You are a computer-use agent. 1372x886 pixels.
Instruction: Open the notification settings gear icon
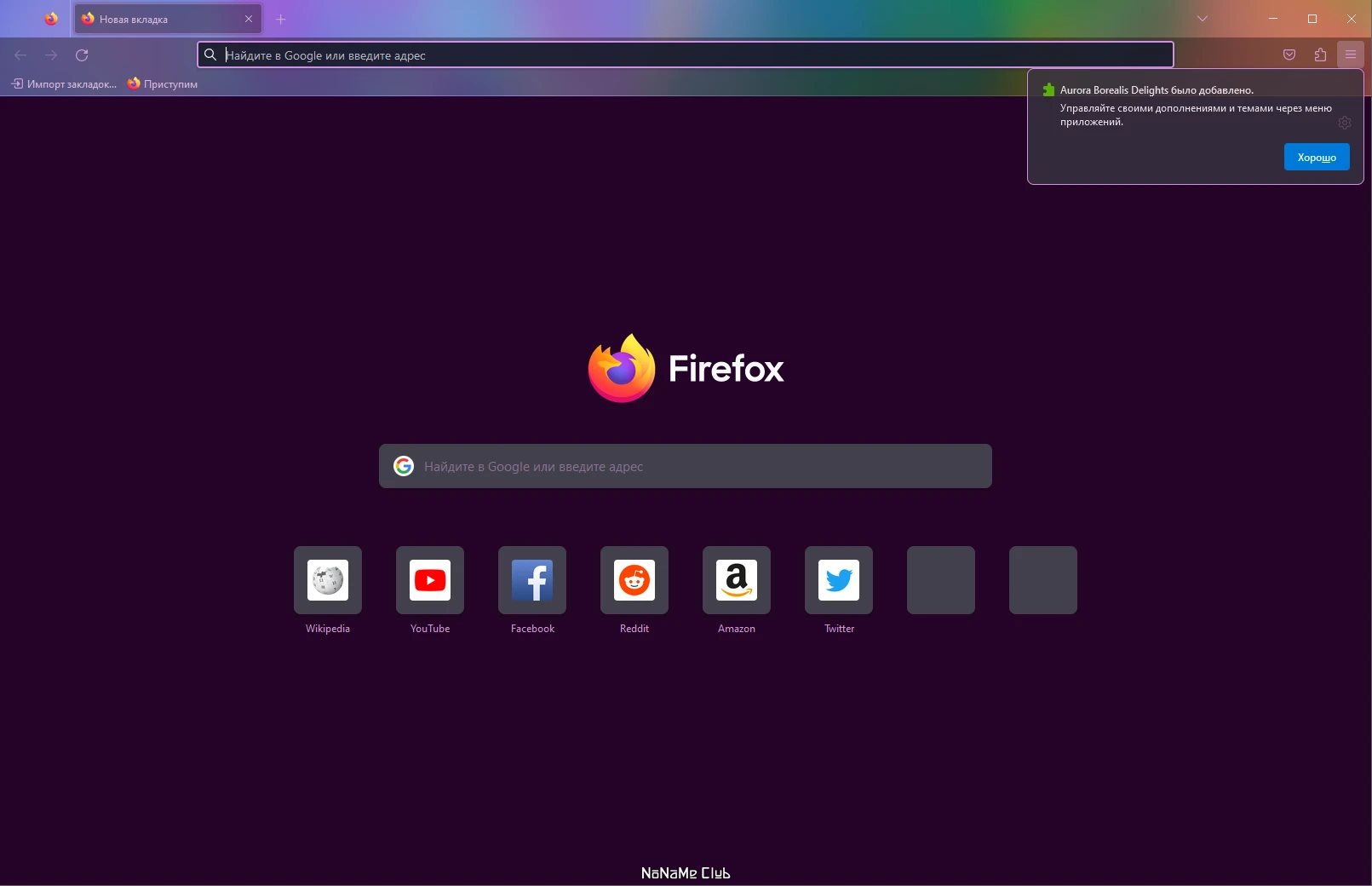click(x=1344, y=123)
